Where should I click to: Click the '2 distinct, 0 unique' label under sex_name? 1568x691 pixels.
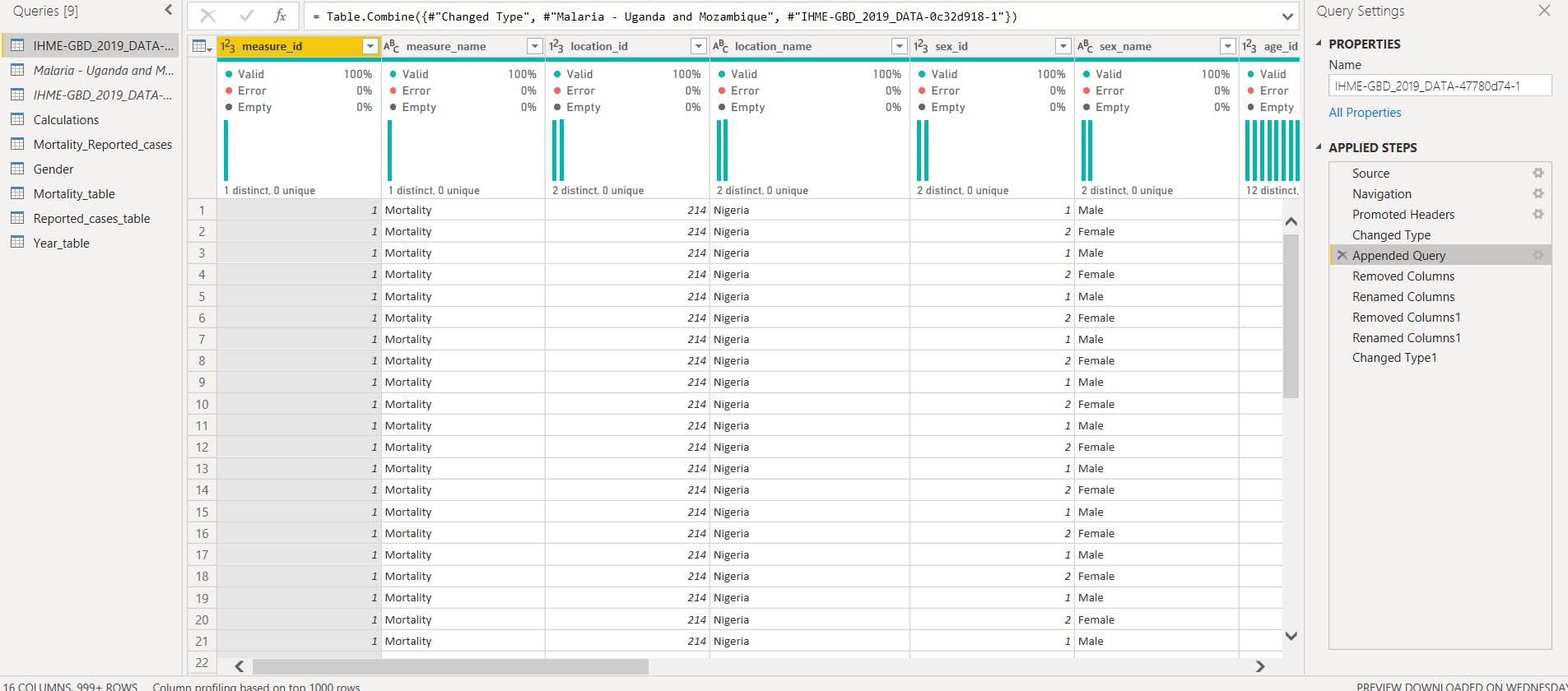tap(1127, 190)
